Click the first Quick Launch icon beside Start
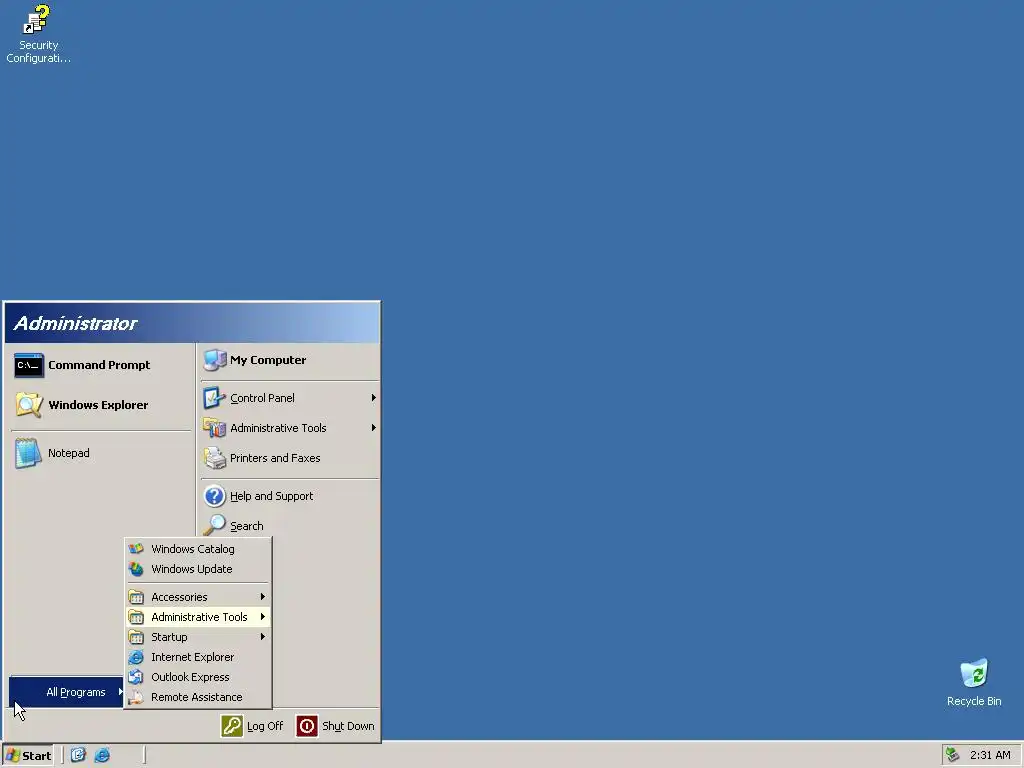 [x=78, y=755]
